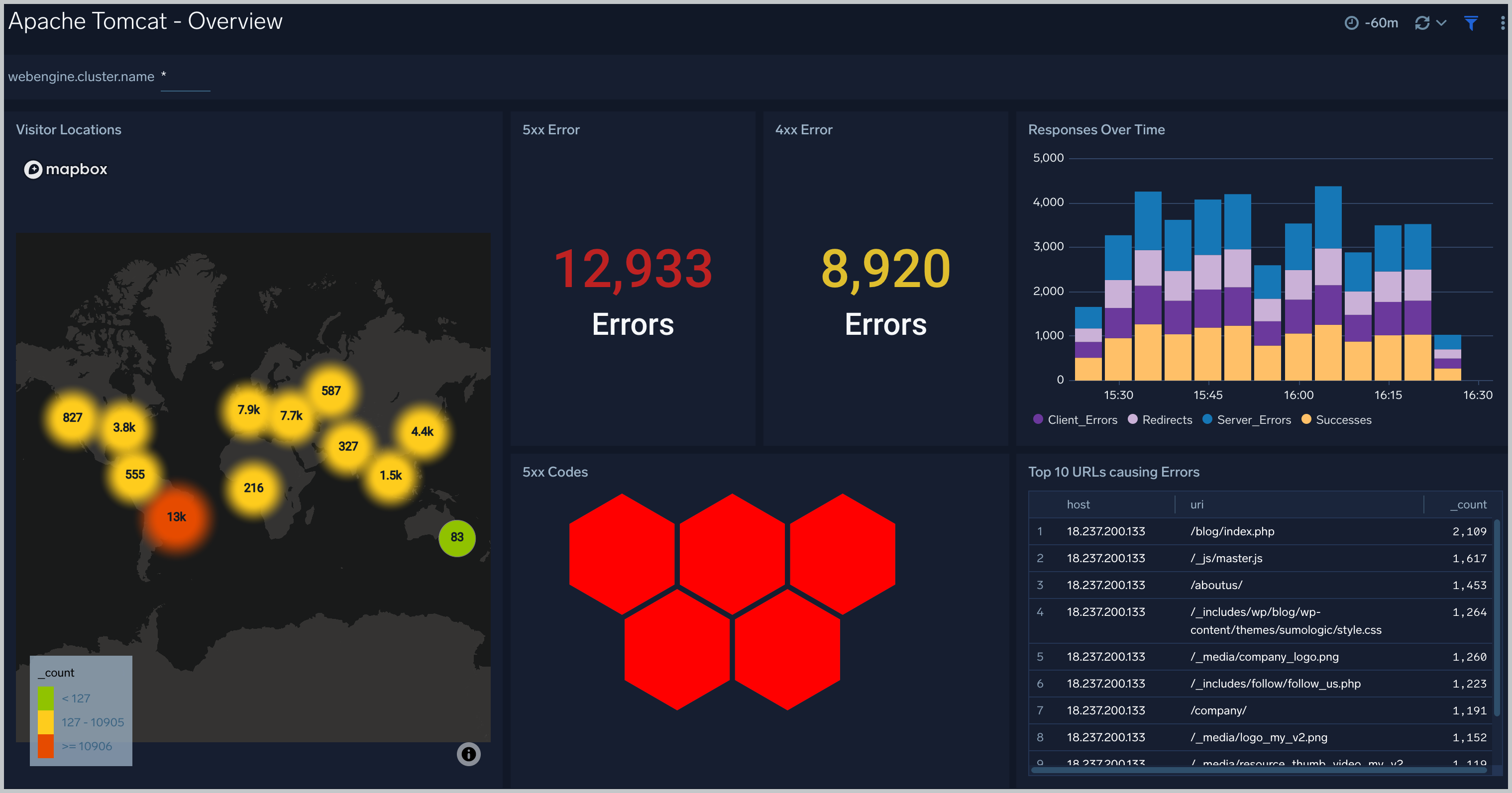Click the 4.4k cluster bubble
This screenshot has height=793, width=1512.
coord(422,432)
